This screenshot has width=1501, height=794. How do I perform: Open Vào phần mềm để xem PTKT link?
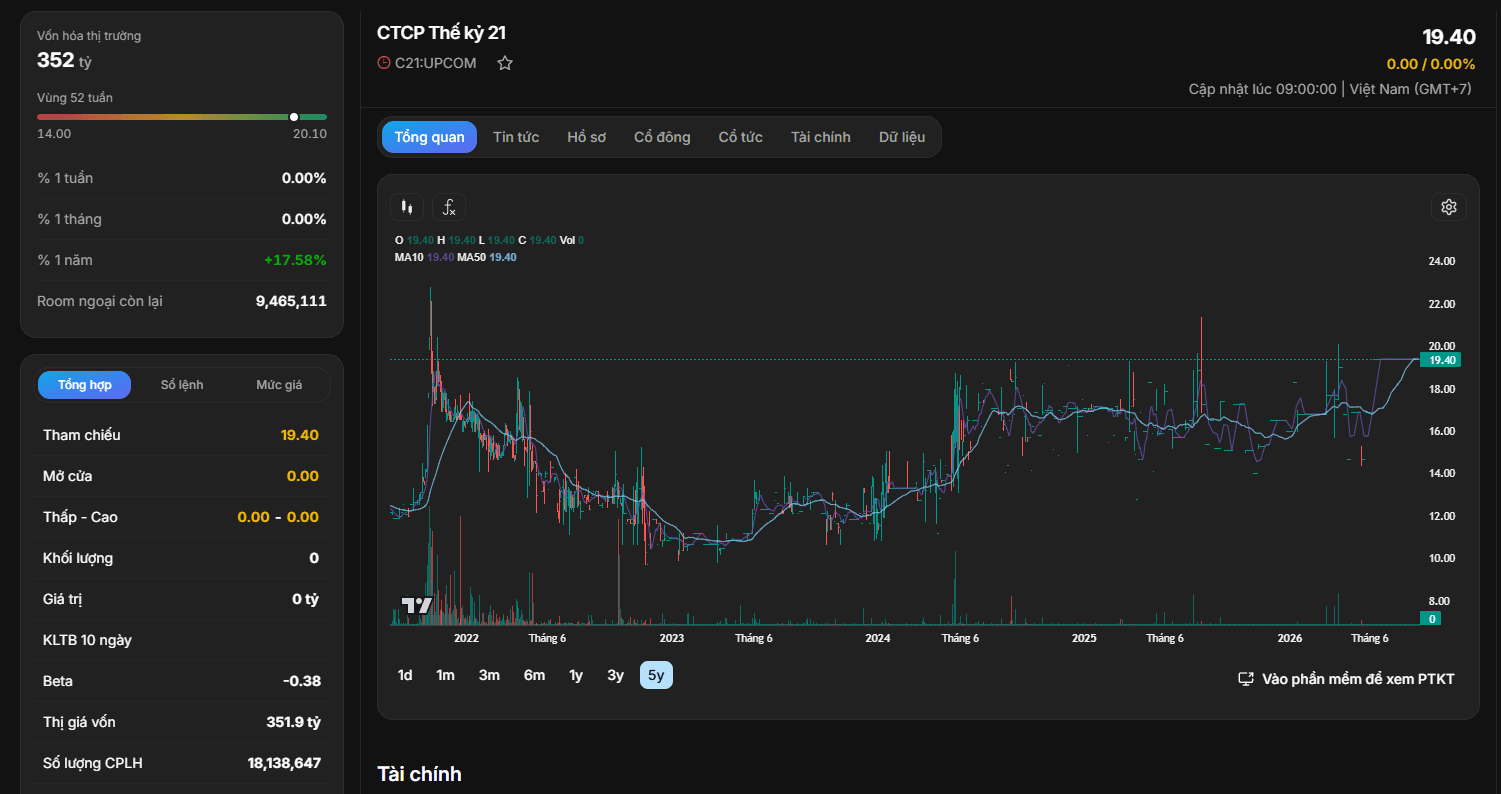coord(1346,679)
